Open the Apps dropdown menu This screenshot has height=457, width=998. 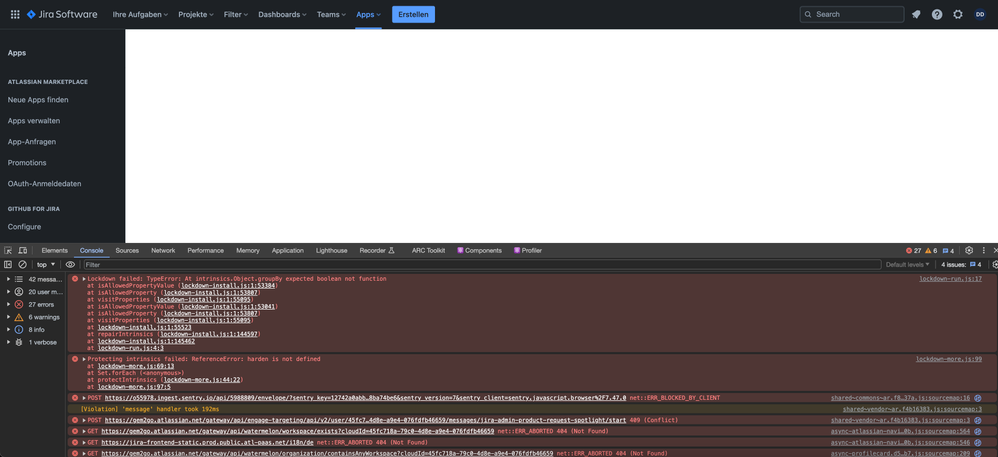tap(369, 14)
